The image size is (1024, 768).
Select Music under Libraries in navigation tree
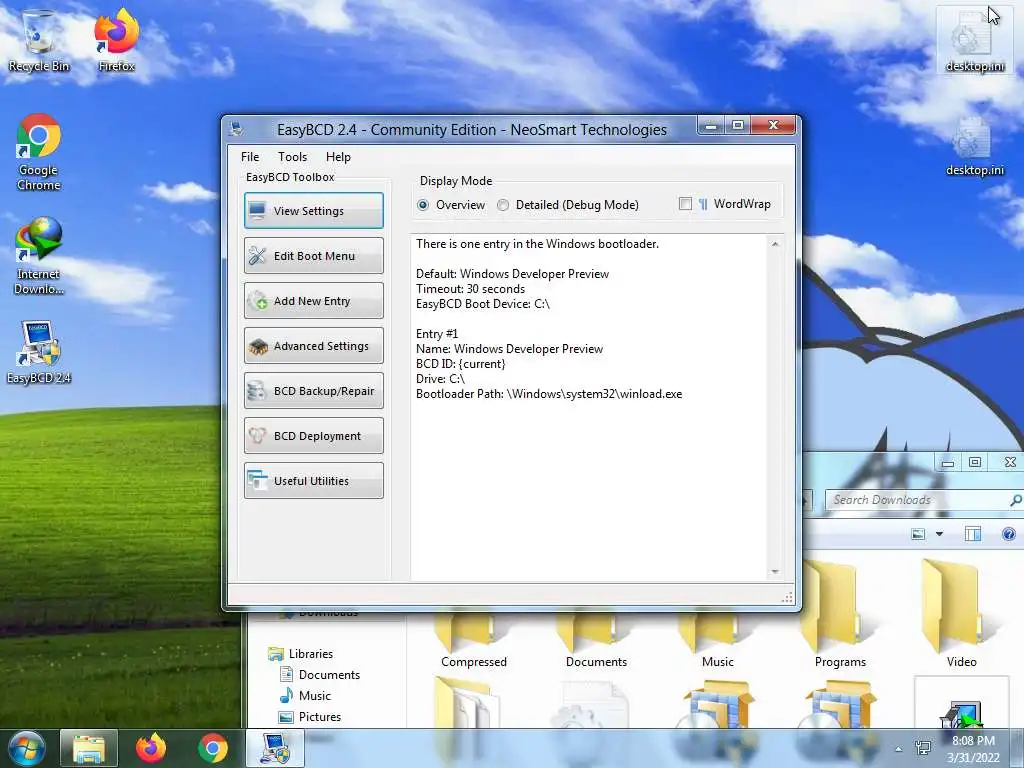[305, 696]
